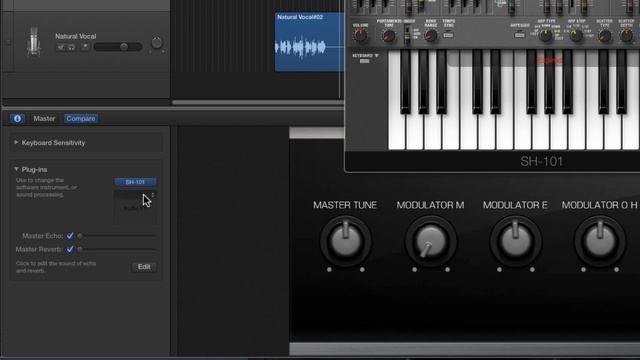Click the MASTER TUNE knob
The image size is (640, 360).
345,241
